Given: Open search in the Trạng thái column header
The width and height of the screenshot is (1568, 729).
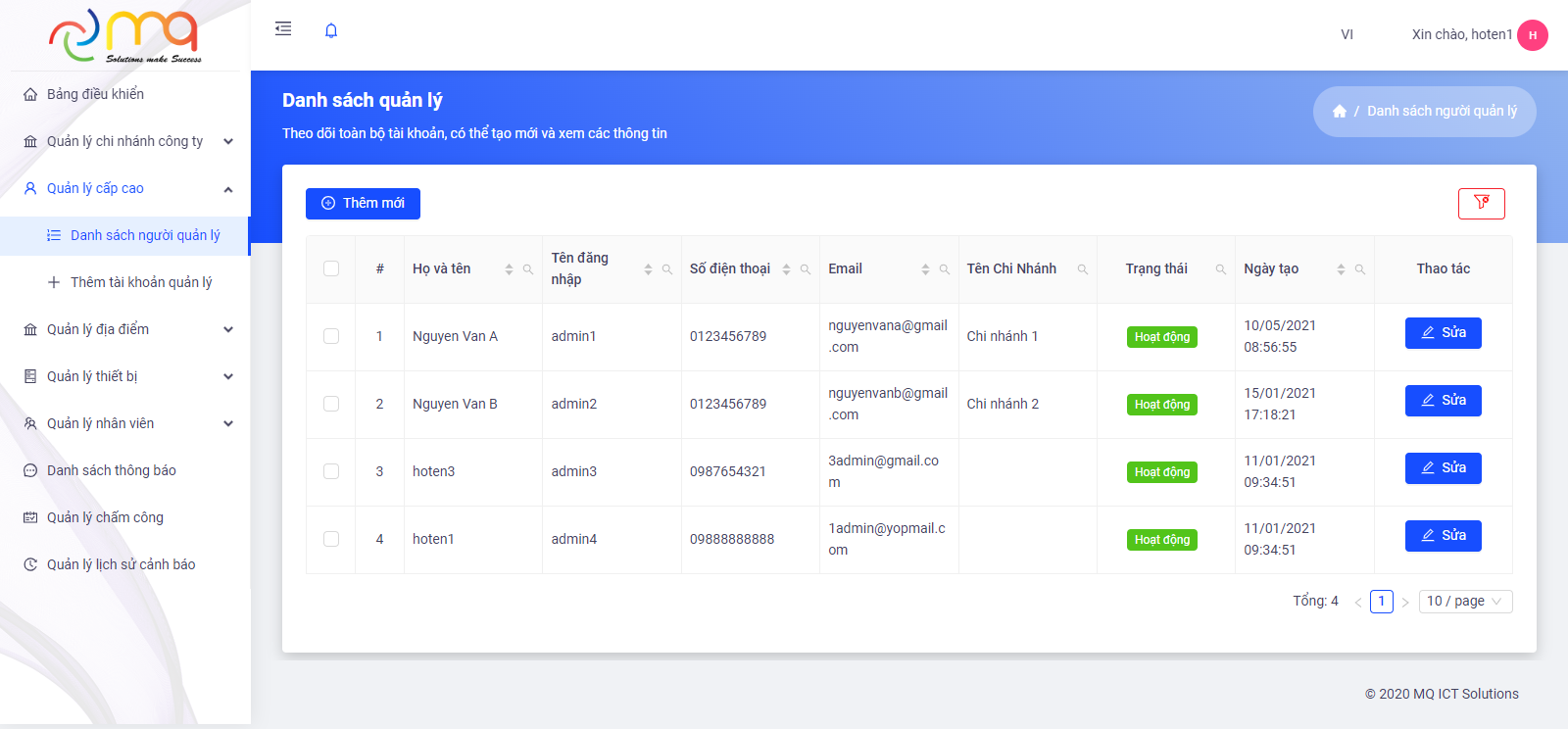Looking at the screenshot, I should click(1221, 269).
